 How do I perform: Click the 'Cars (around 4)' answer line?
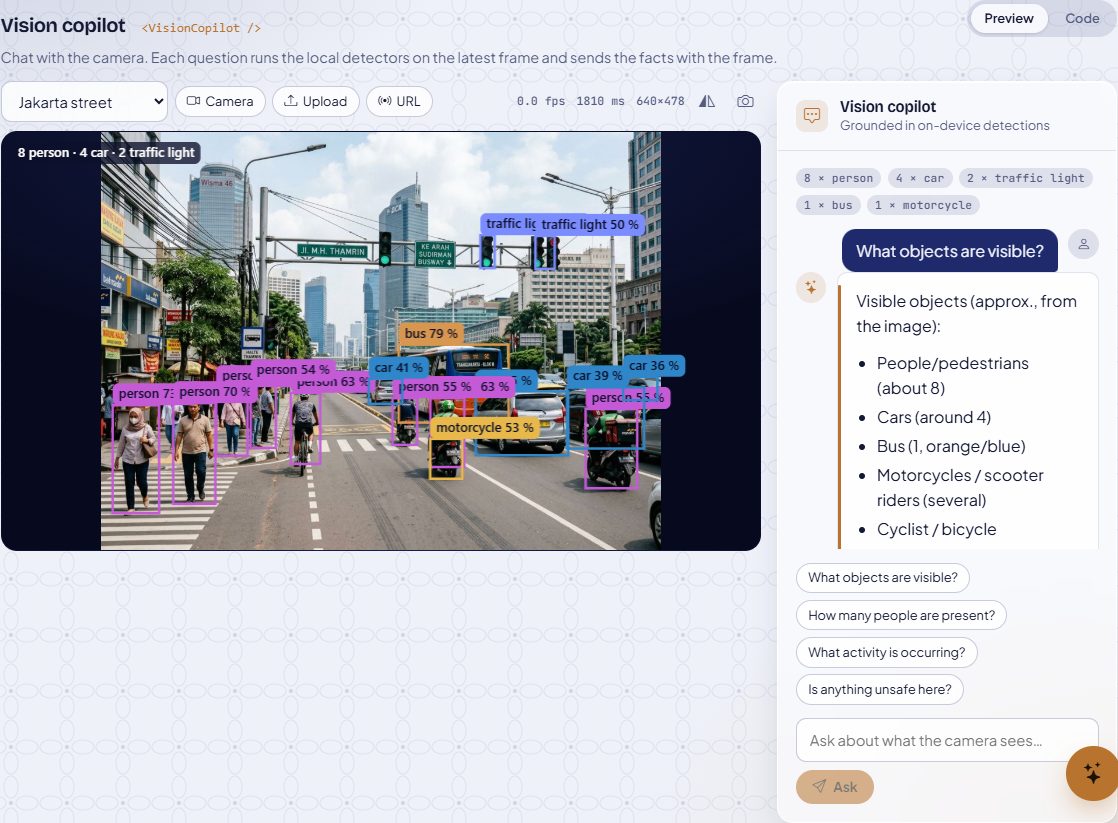point(933,417)
